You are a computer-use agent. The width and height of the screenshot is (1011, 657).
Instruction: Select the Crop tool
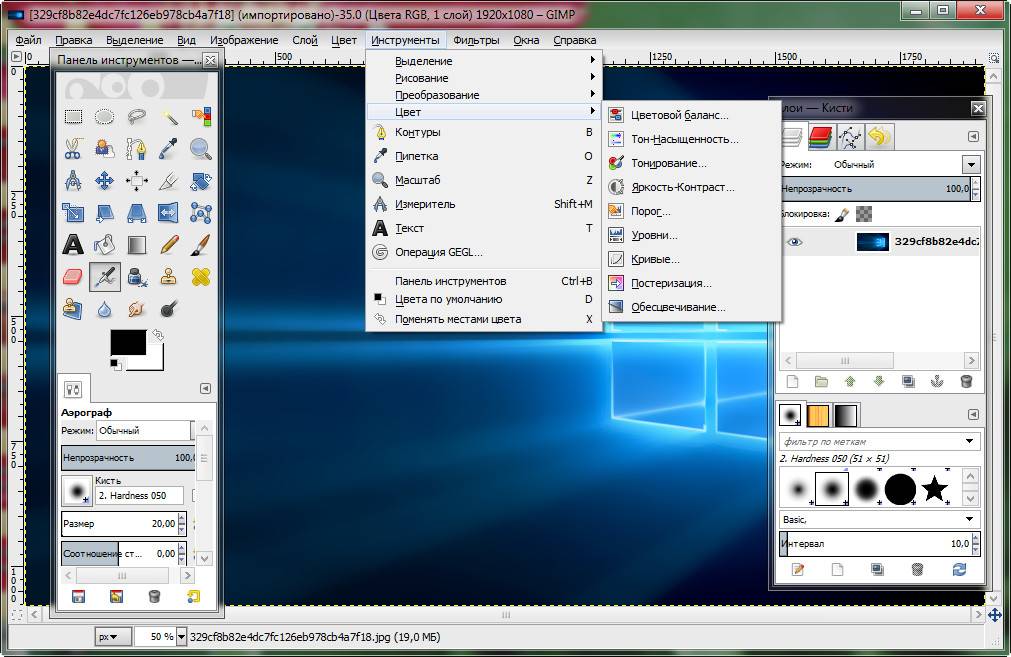point(169,181)
